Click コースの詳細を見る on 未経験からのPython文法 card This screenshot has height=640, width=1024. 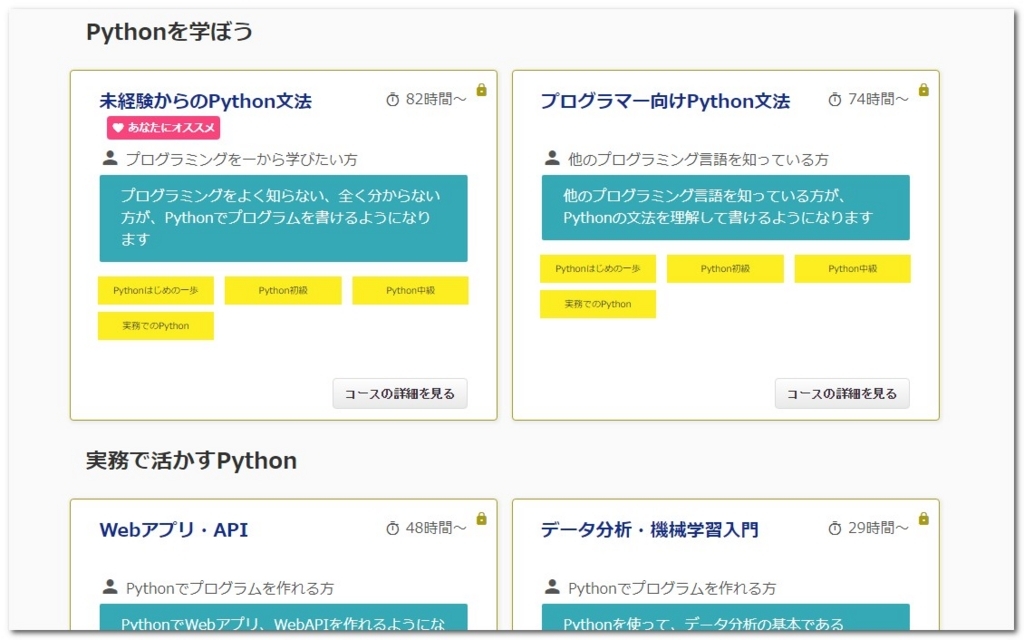point(400,393)
